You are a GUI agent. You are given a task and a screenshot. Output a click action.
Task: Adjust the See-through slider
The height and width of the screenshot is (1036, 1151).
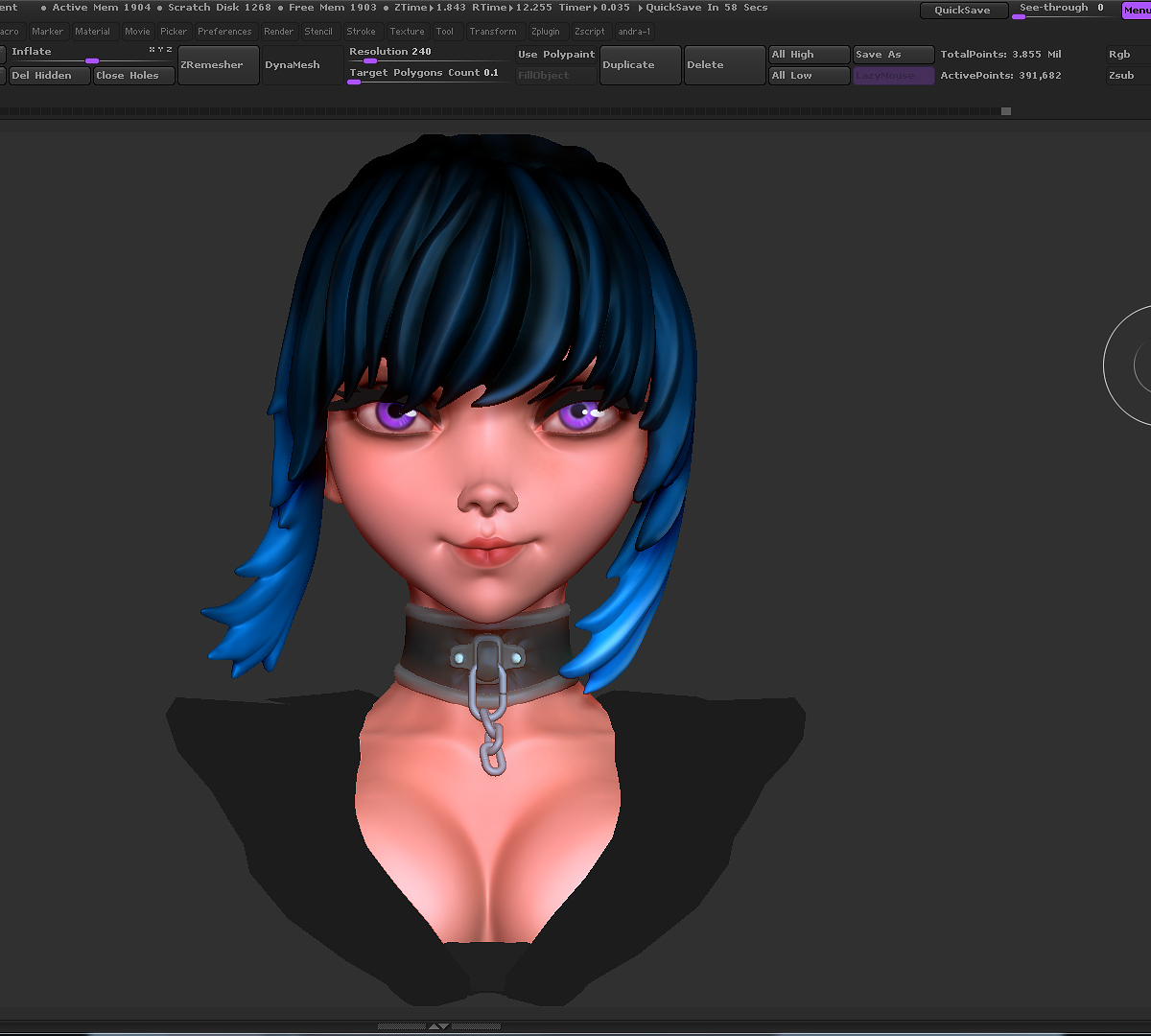(x=1065, y=11)
